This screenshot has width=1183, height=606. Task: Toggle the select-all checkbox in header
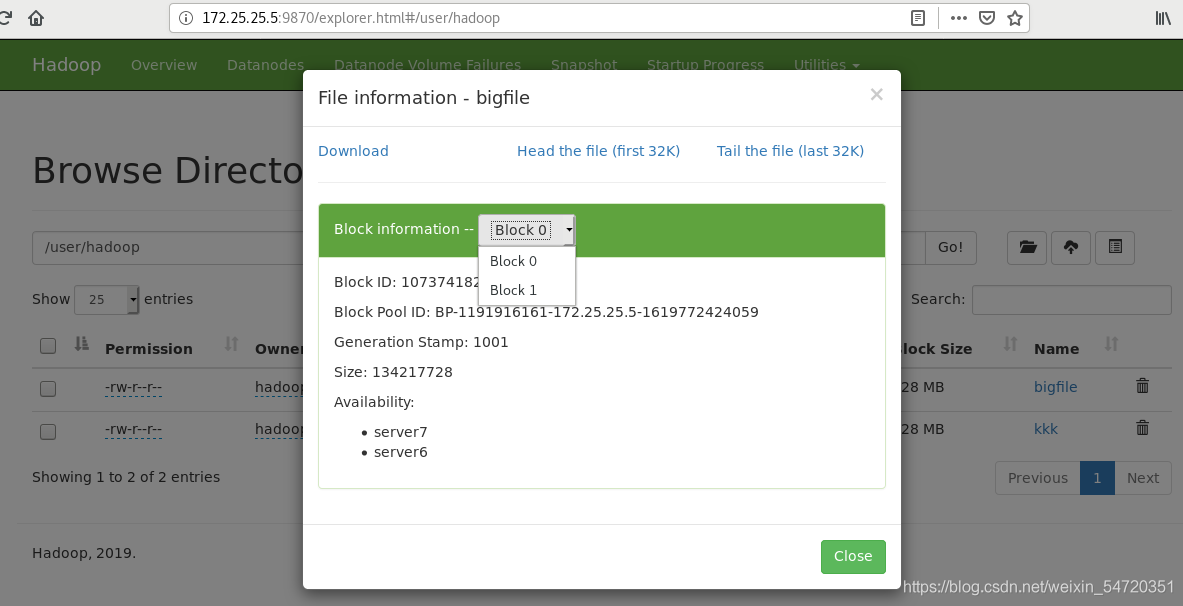pyautogui.click(x=48, y=346)
